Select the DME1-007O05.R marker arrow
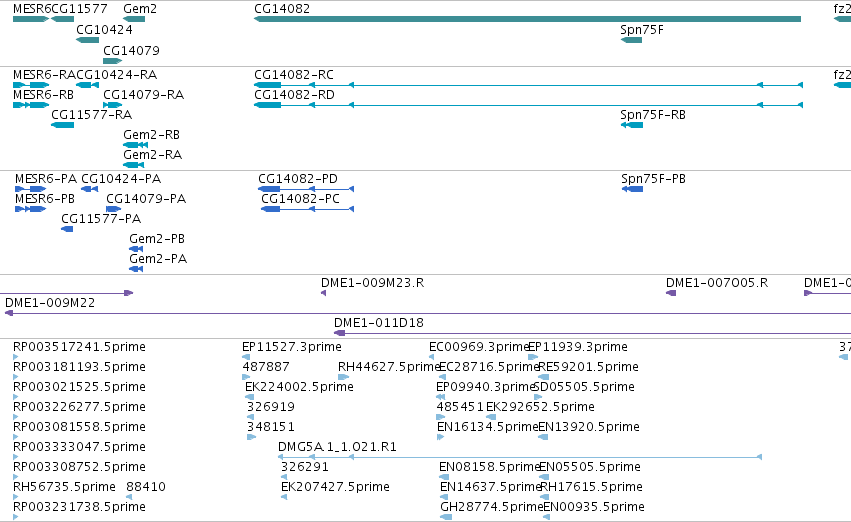This screenshot has height=522, width=851. click(671, 293)
